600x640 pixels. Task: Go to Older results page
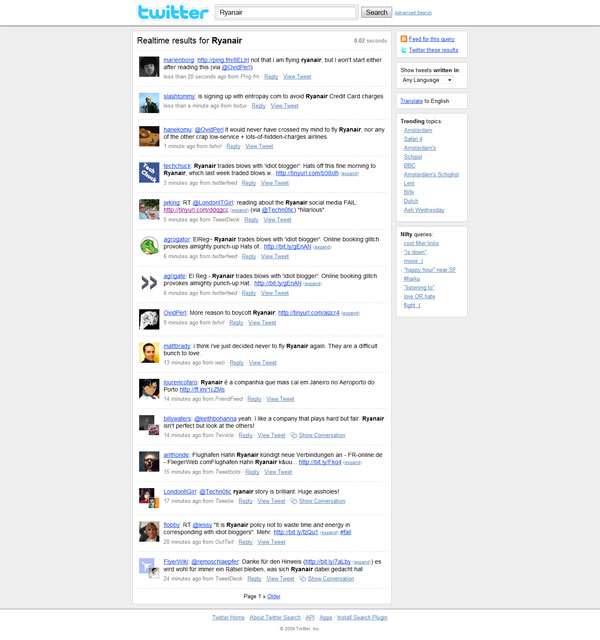(x=273, y=596)
